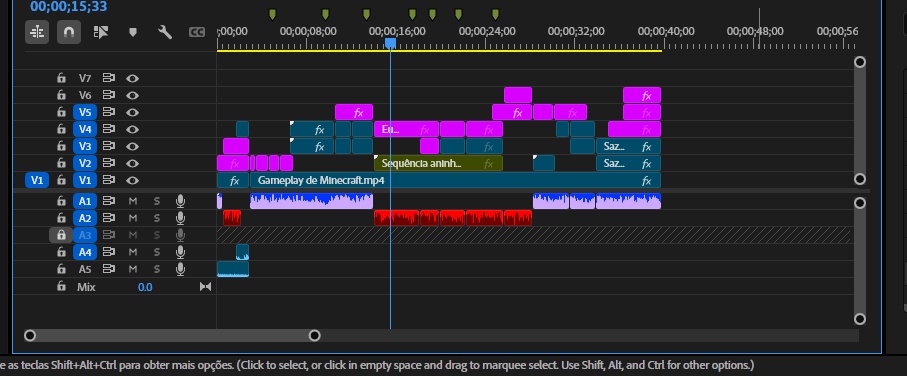Hide track output of V2
The height and width of the screenshot is (376, 907).
[x=132, y=163]
